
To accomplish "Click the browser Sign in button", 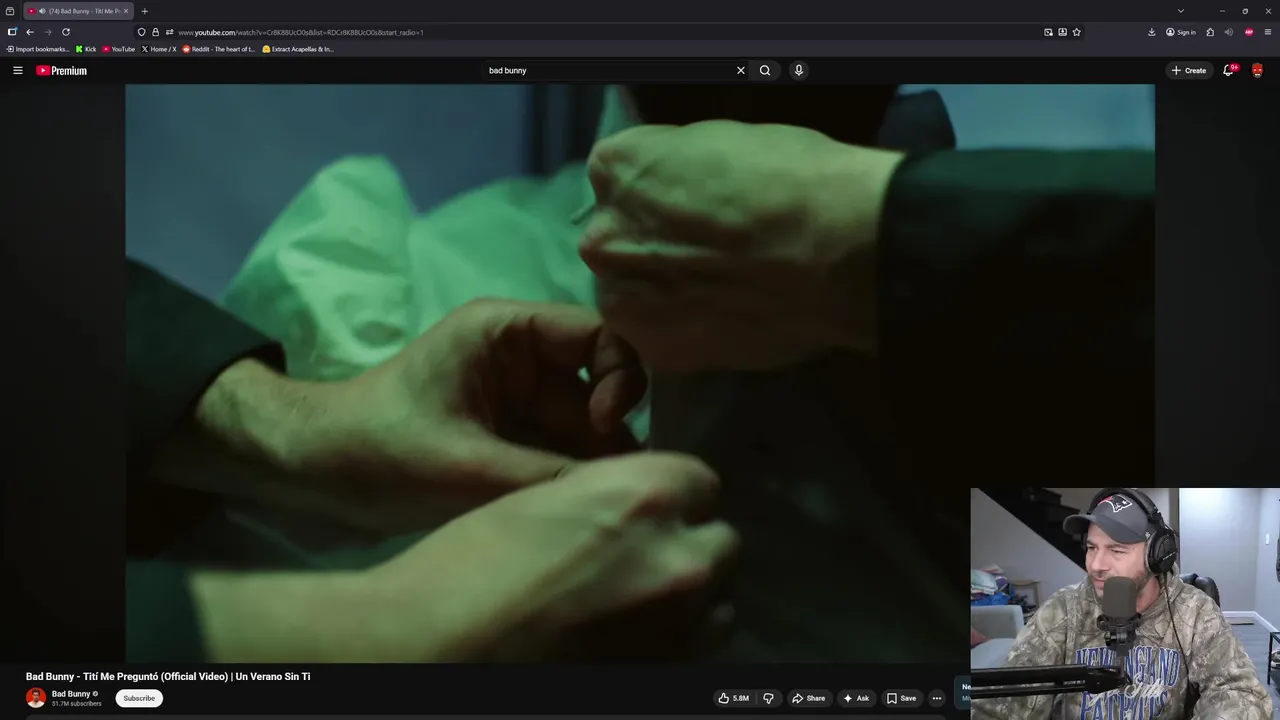I will [1180, 32].
